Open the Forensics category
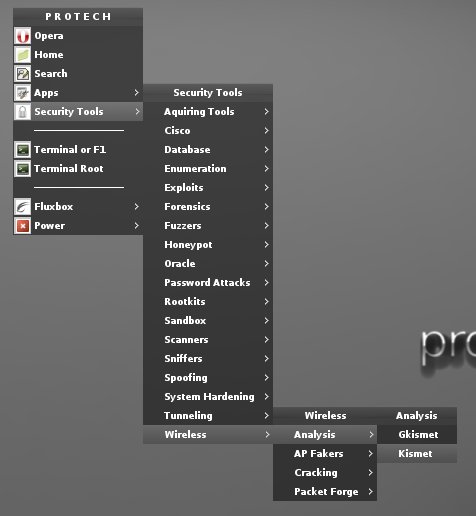 [x=208, y=207]
